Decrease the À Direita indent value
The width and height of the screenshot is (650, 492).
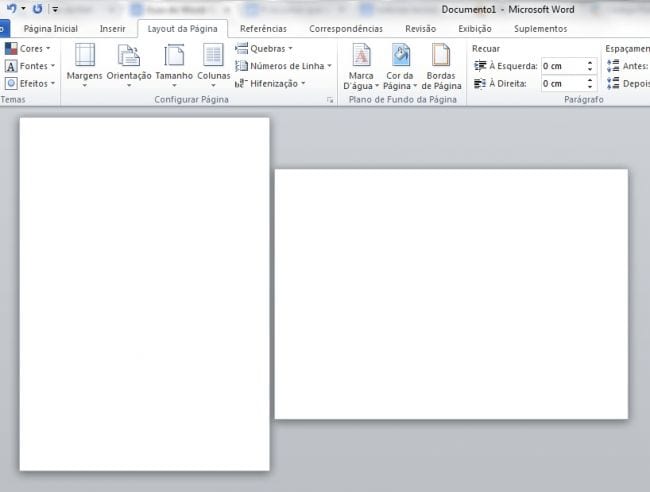[590, 87]
